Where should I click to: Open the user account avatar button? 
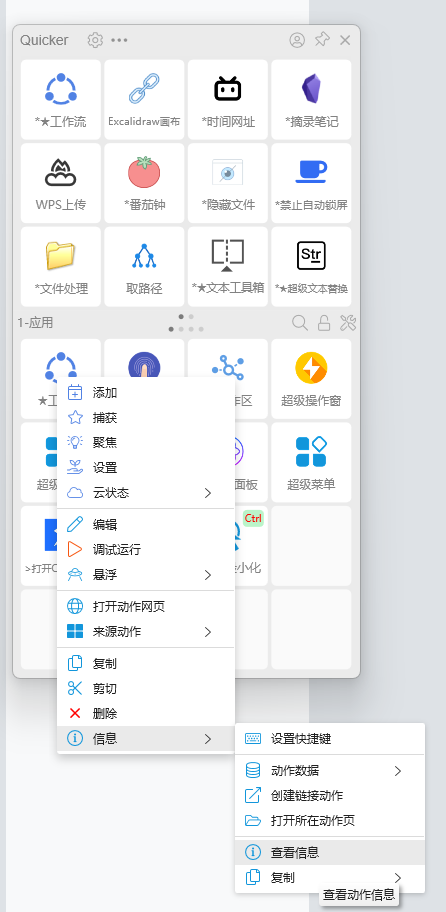pos(297,40)
